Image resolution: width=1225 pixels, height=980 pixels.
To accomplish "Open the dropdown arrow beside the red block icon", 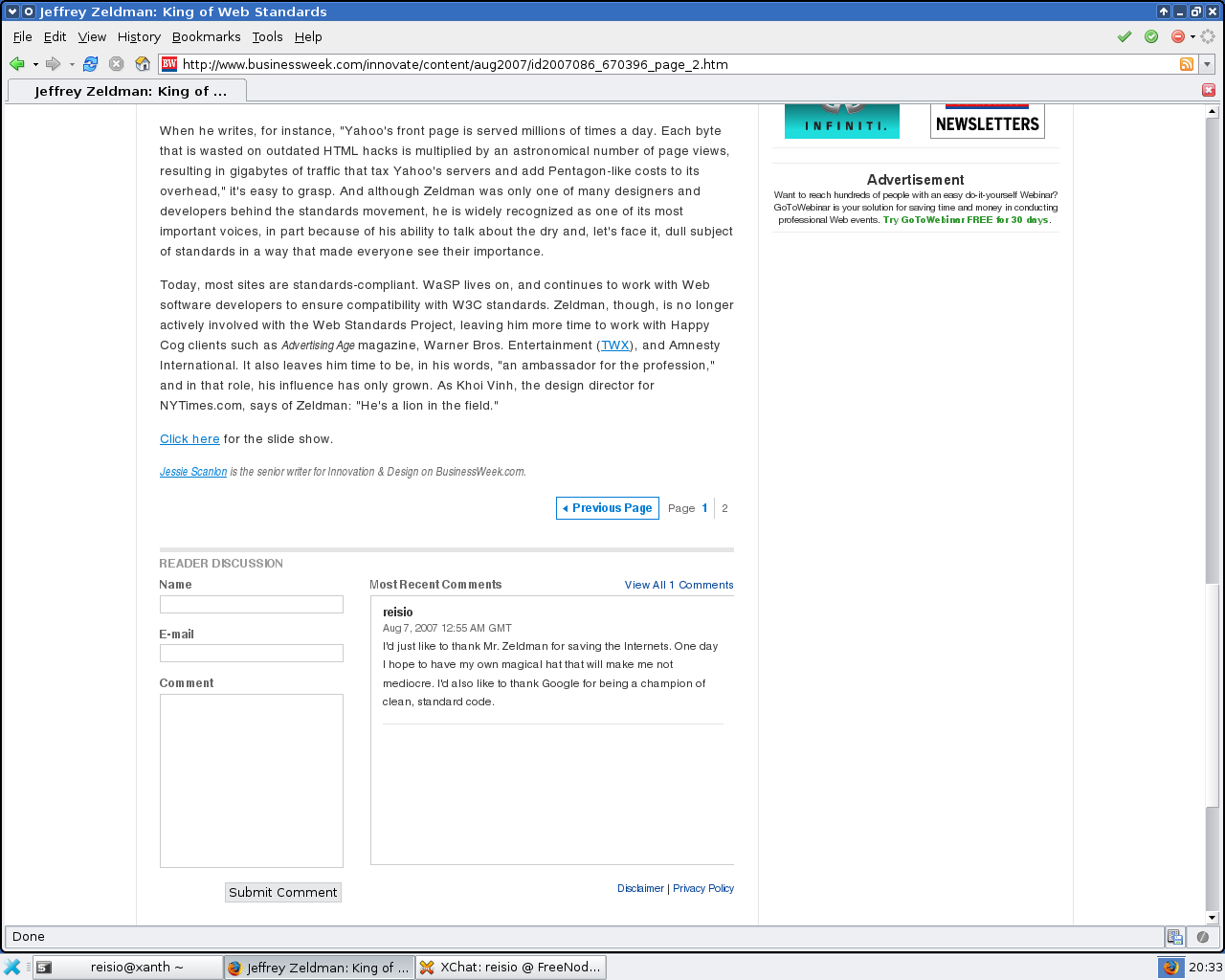I will tap(1192, 37).
